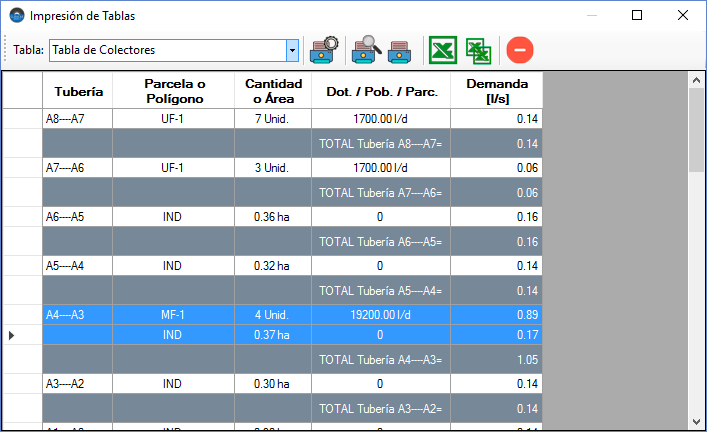The height and width of the screenshot is (432, 707).
Task: Select the A5----A4 pipe cell
Action: [x=78, y=266]
